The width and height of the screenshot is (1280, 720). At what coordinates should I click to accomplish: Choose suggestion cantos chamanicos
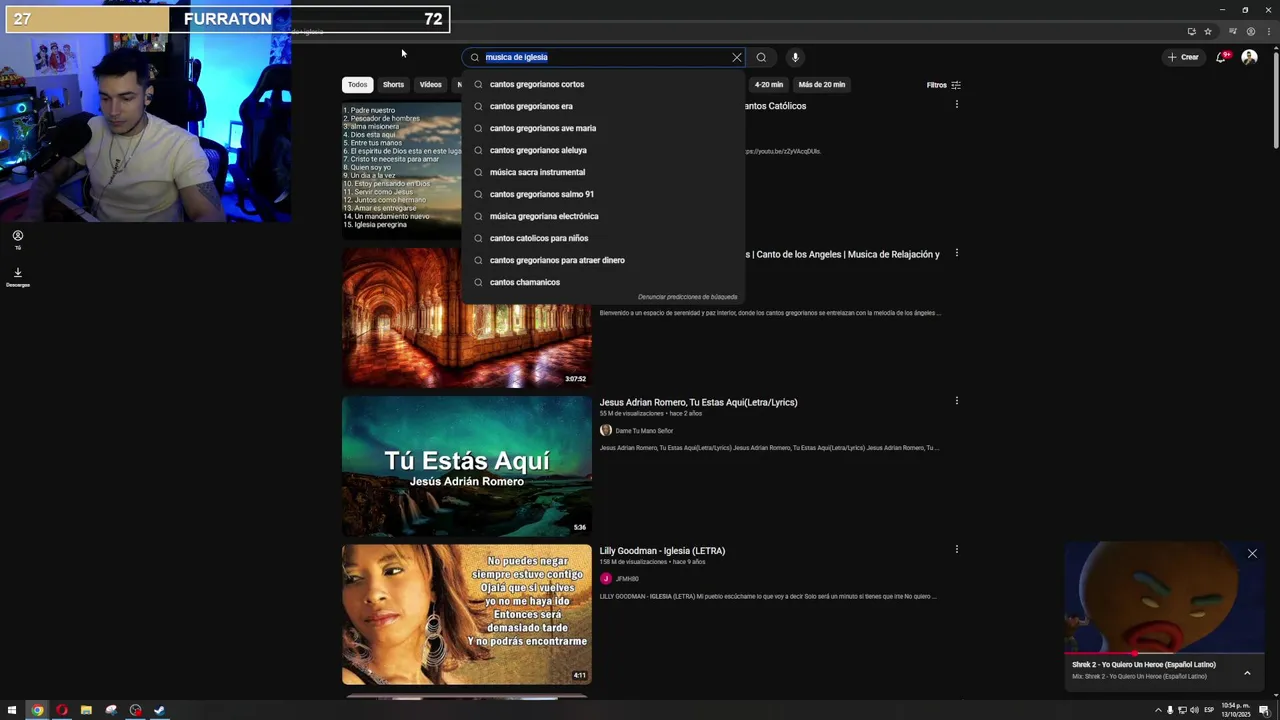pos(603,282)
